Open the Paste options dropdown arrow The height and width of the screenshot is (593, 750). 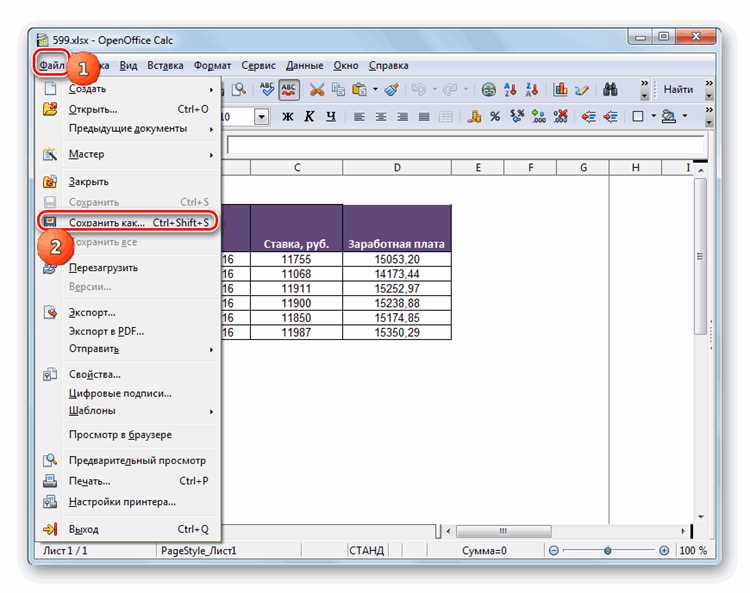point(375,89)
